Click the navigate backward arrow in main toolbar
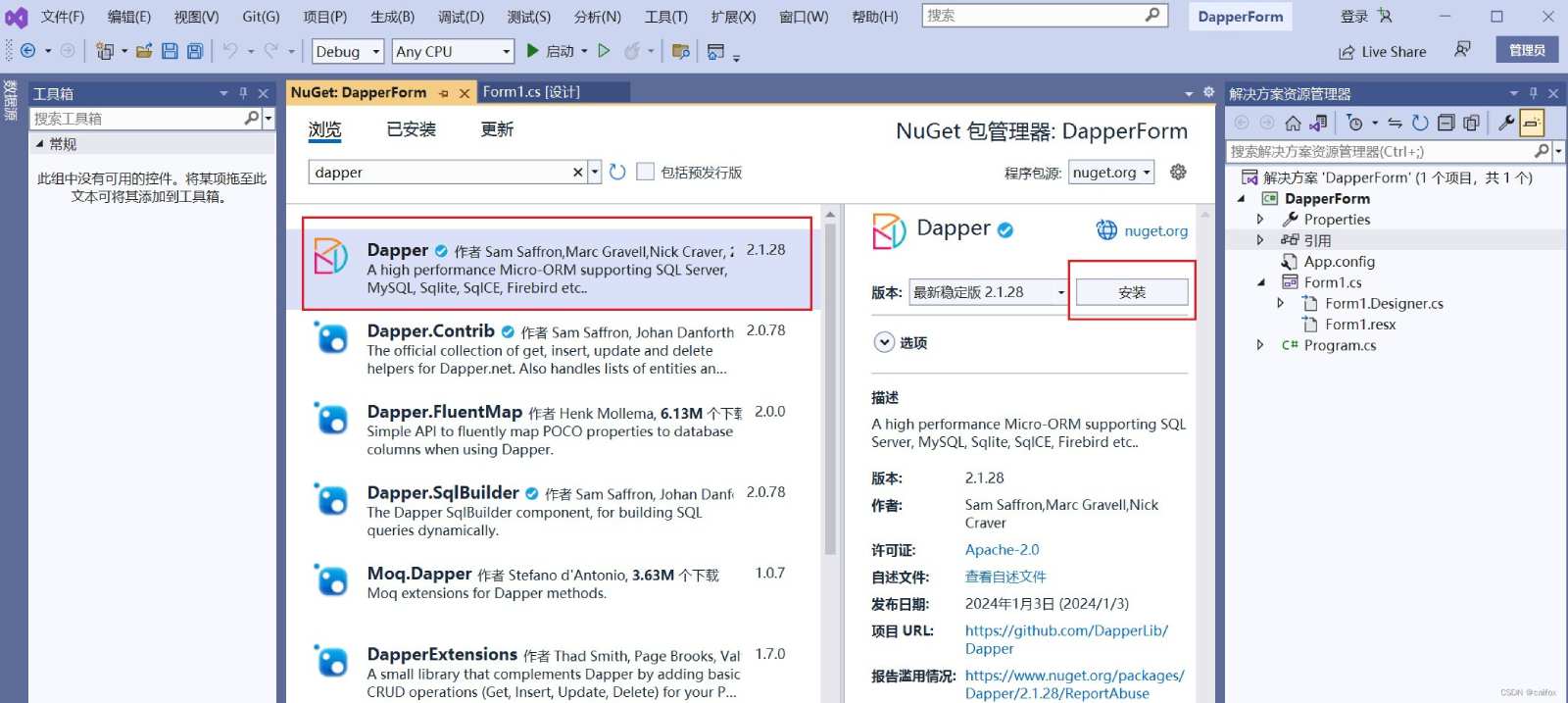Viewport: 1568px width, 703px height. (27, 51)
